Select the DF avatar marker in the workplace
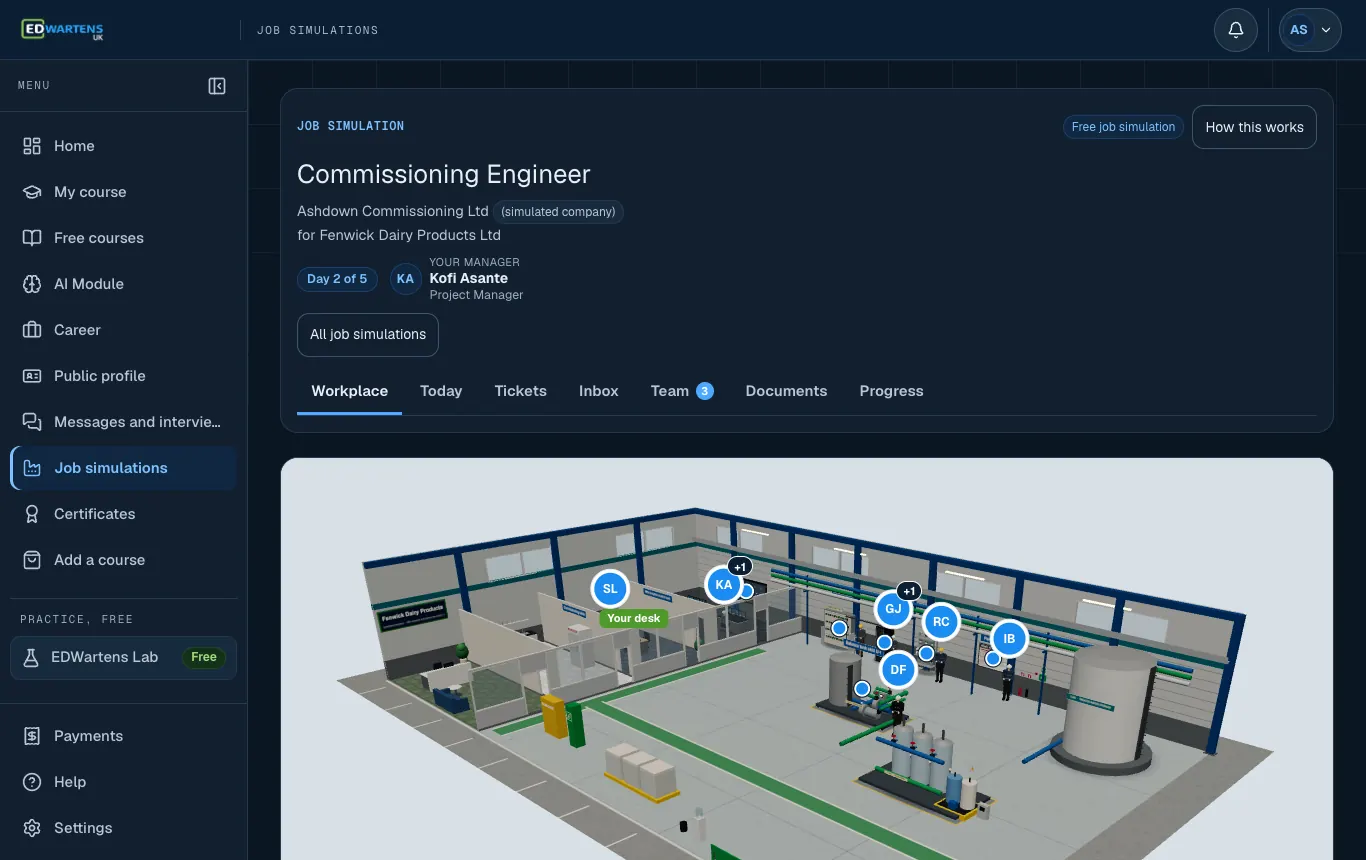1366x860 pixels. [898, 670]
